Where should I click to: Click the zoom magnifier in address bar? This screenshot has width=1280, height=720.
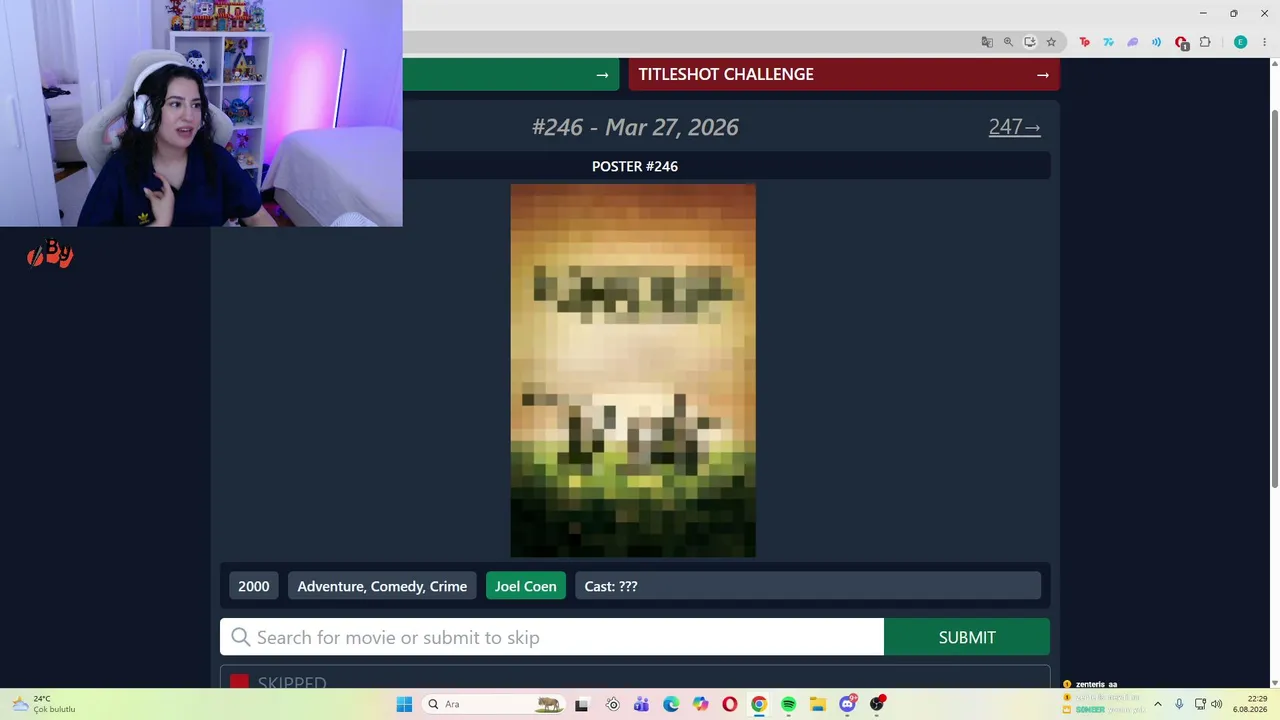[x=1008, y=42]
